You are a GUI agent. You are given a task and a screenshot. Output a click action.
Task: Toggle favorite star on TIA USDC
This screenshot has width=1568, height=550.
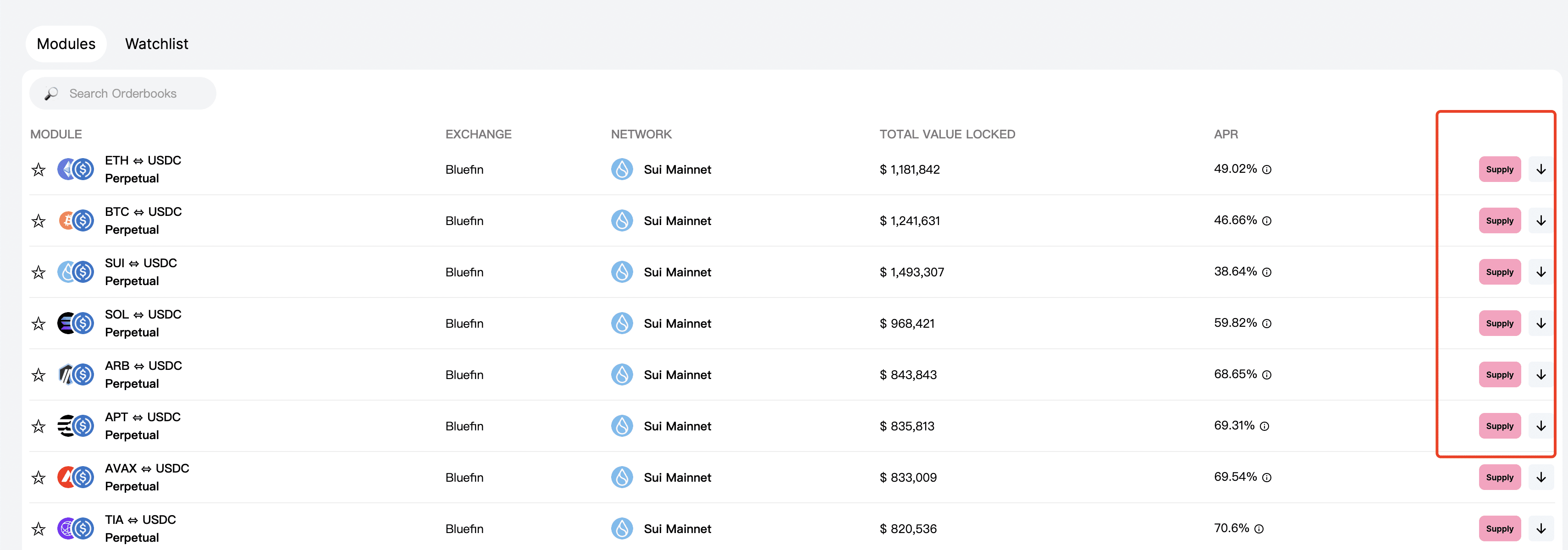(x=39, y=529)
